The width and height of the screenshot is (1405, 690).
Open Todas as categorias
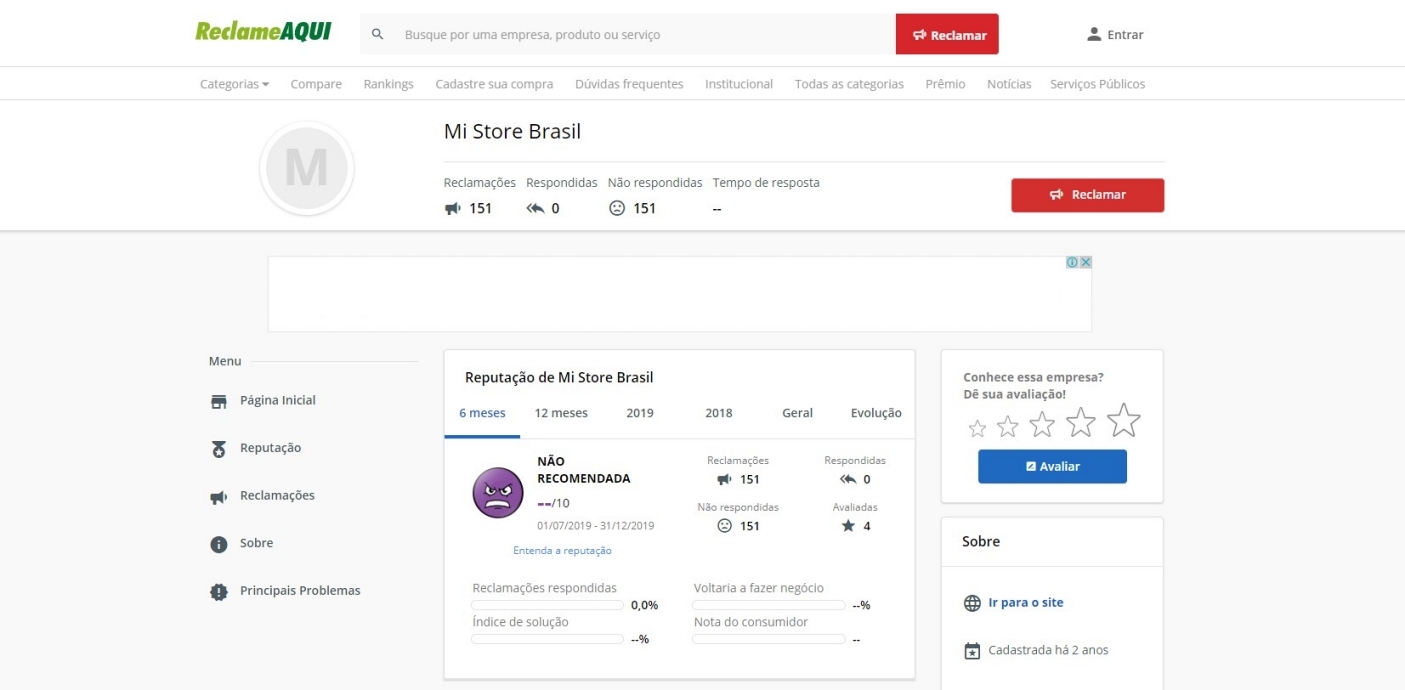[x=849, y=84]
